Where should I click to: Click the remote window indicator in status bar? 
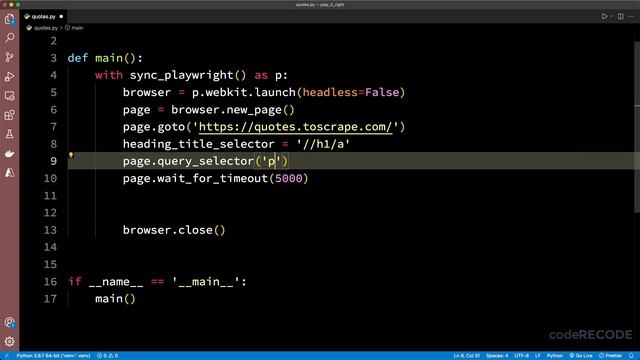pos(6,356)
